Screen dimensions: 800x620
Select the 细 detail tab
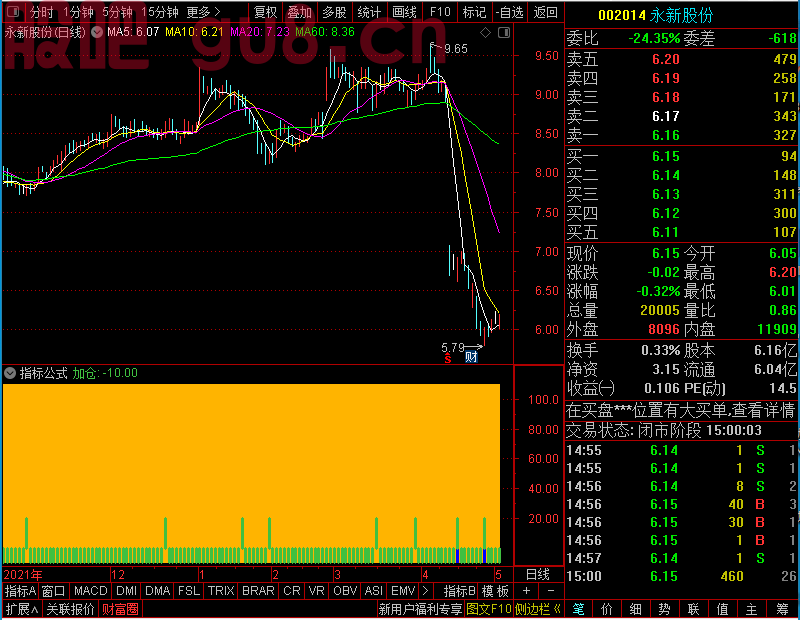pos(636,609)
